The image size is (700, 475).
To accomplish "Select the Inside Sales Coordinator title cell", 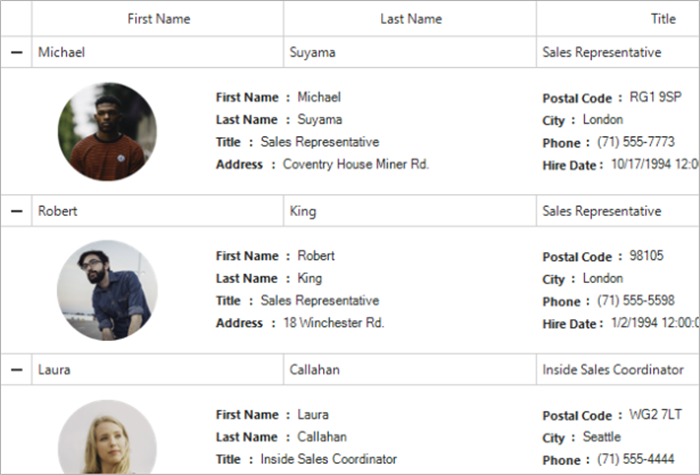I will [613, 370].
